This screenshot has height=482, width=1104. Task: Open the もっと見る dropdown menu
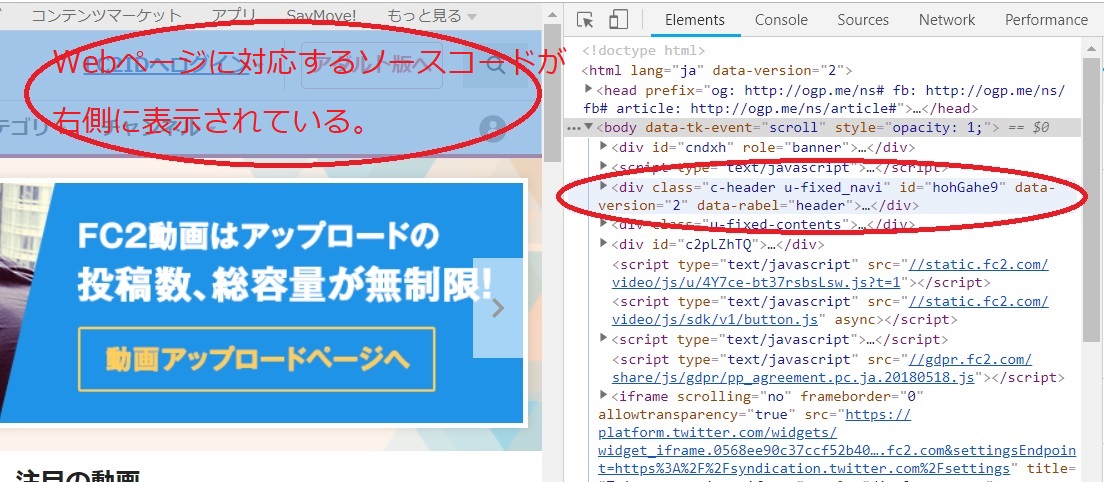coord(432,15)
